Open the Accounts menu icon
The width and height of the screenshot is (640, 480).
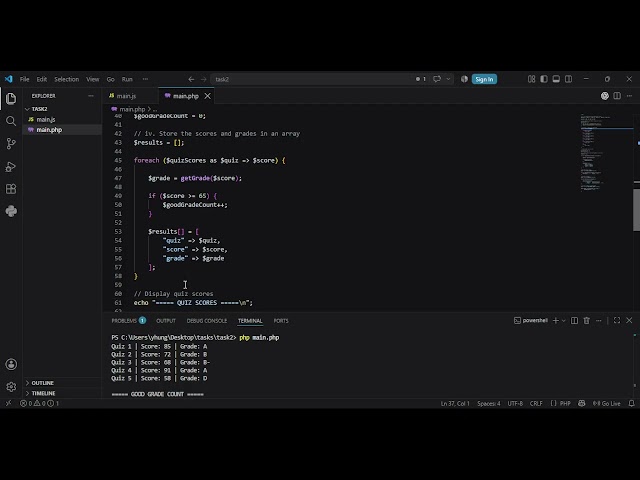[x=11, y=364]
